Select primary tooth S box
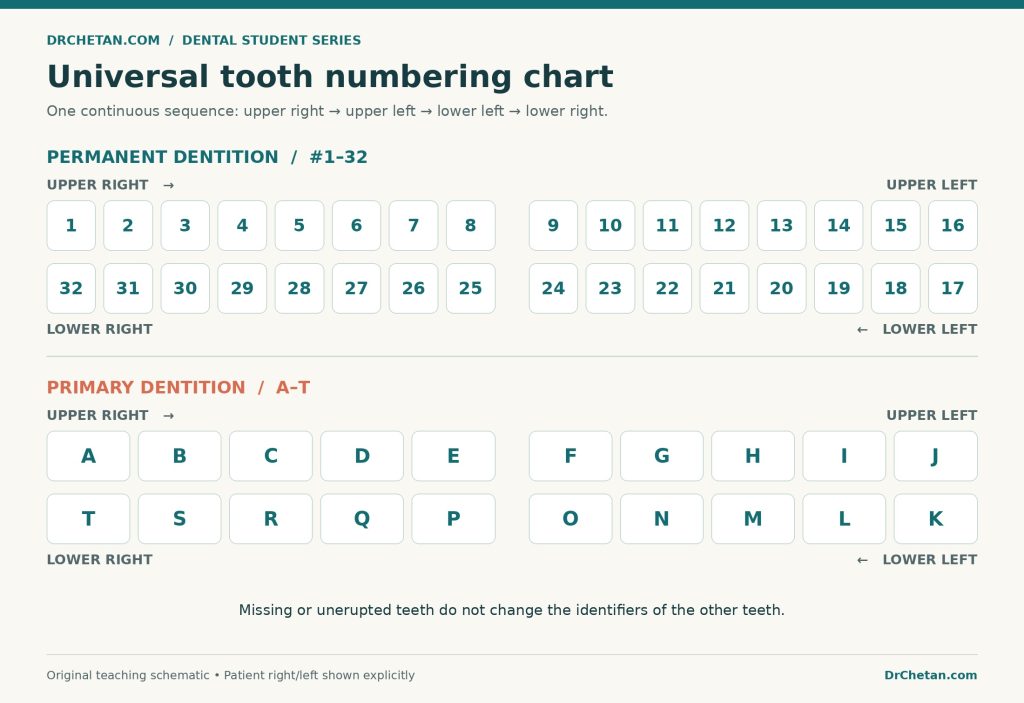1024x703 pixels. tap(180, 519)
